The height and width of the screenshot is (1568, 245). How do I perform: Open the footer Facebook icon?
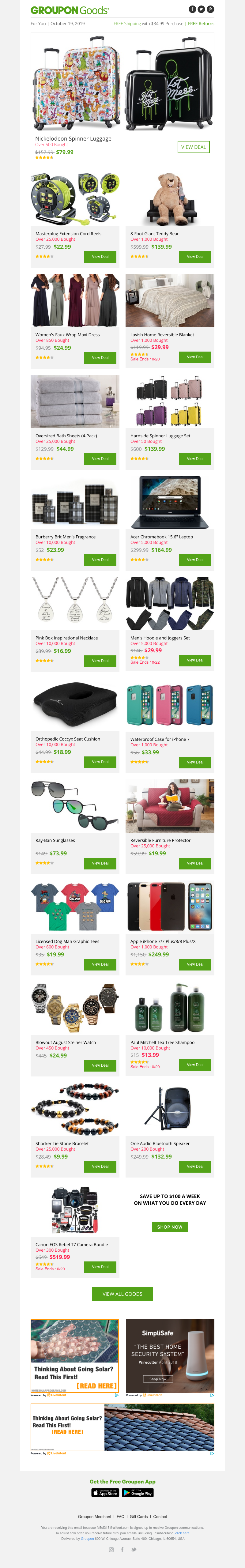tap(123, 1549)
